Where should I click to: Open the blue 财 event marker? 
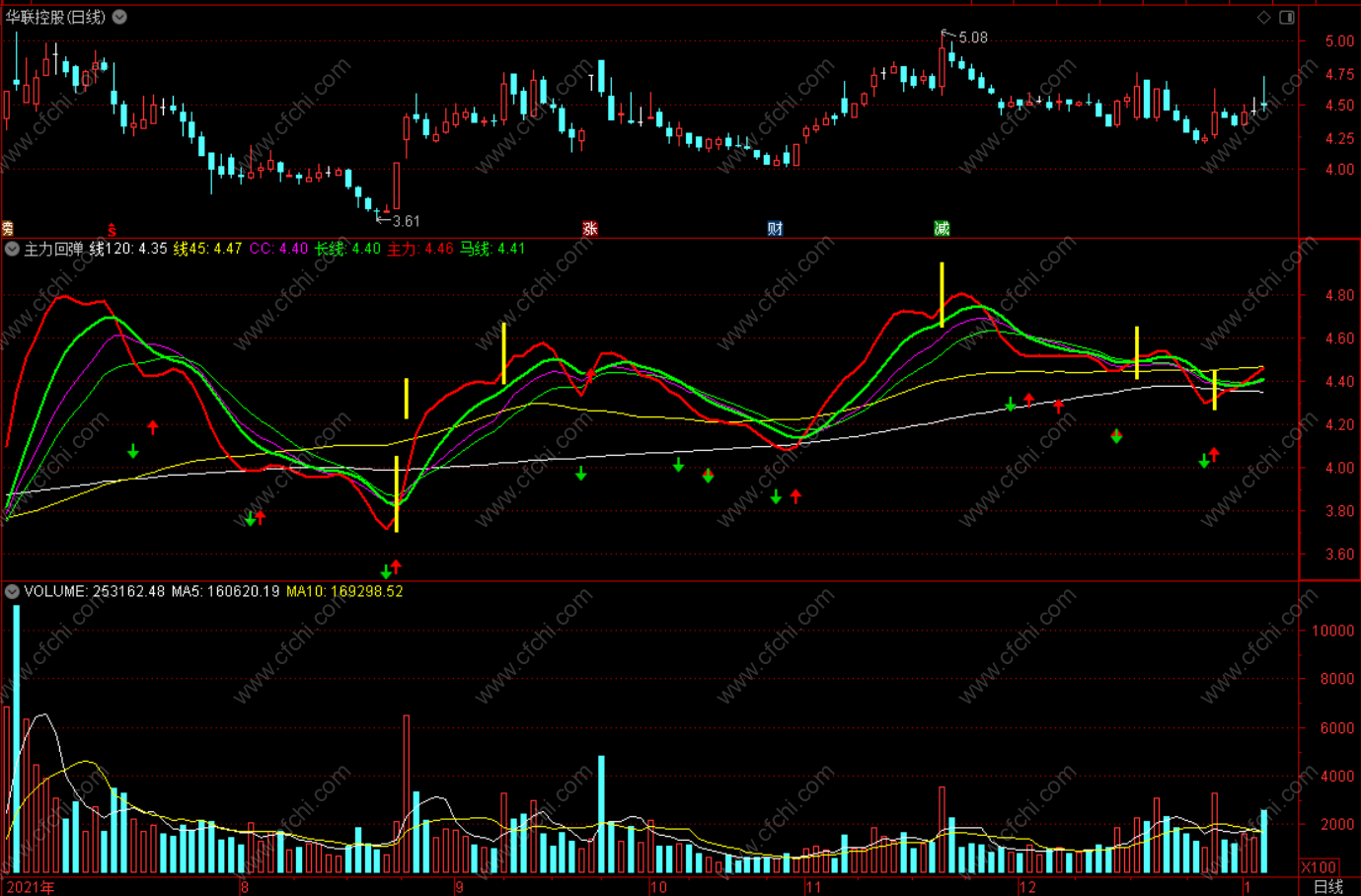[x=776, y=228]
